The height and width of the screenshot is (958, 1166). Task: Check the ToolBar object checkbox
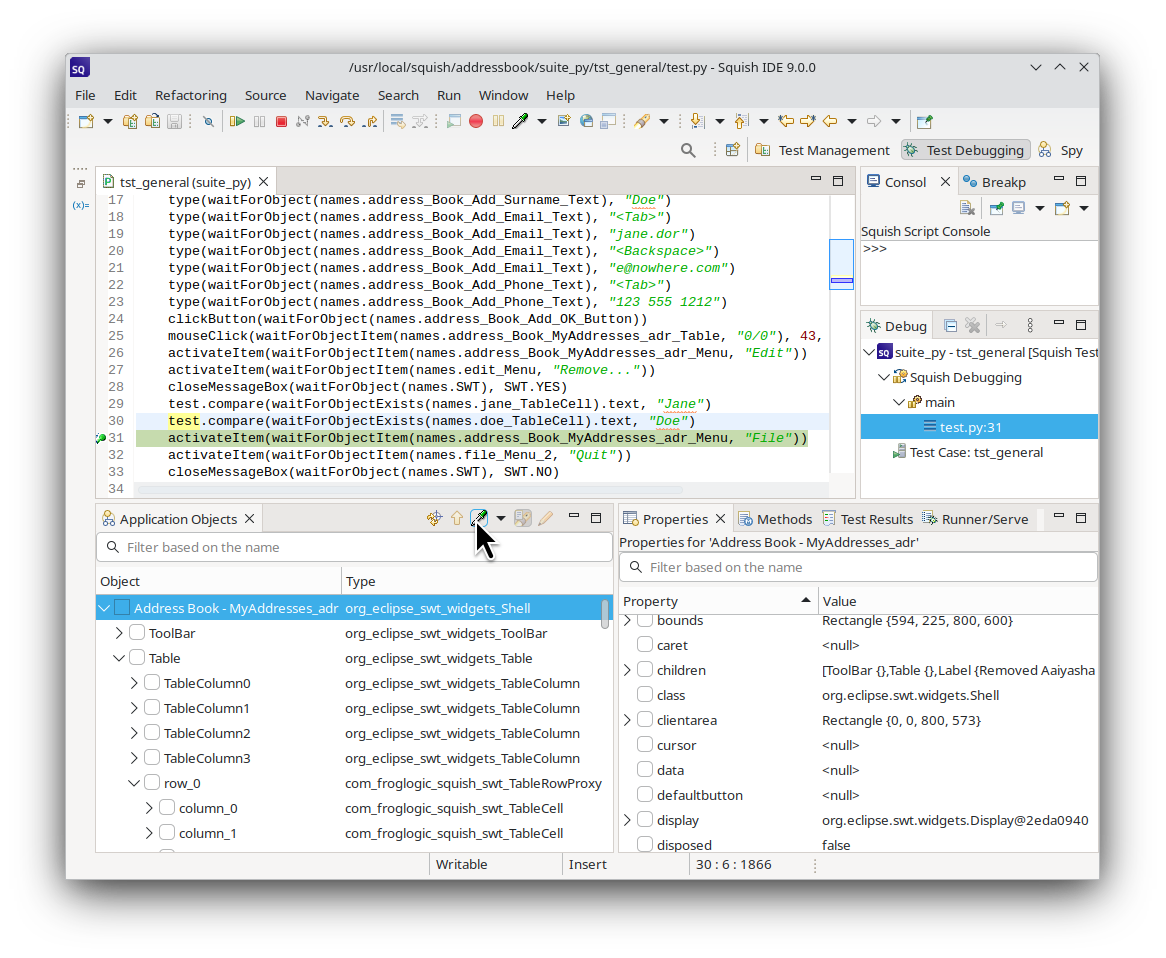(137, 633)
